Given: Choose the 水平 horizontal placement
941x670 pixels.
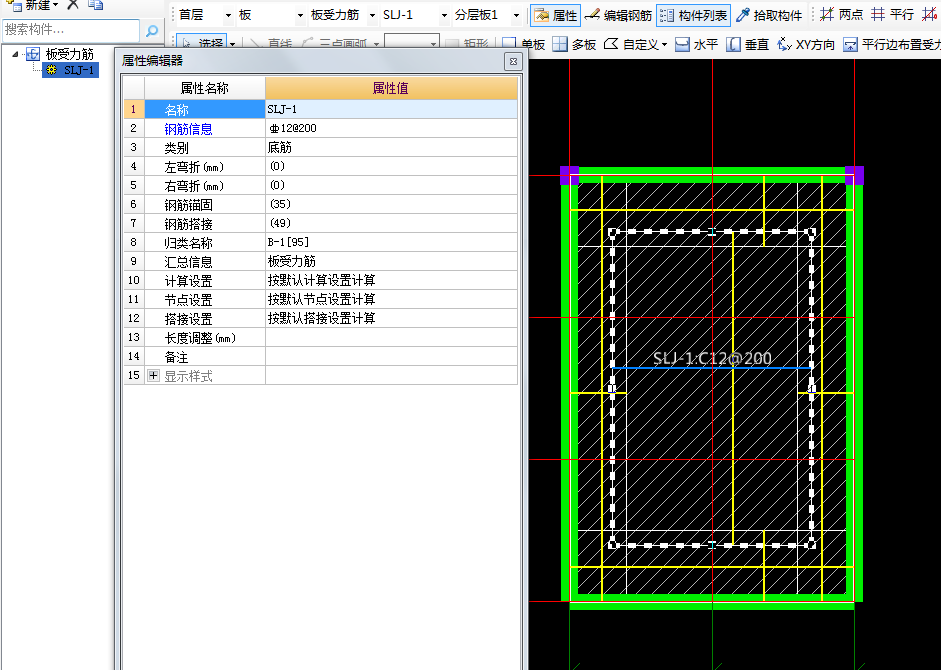Looking at the screenshot, I should tap(696, 44).
